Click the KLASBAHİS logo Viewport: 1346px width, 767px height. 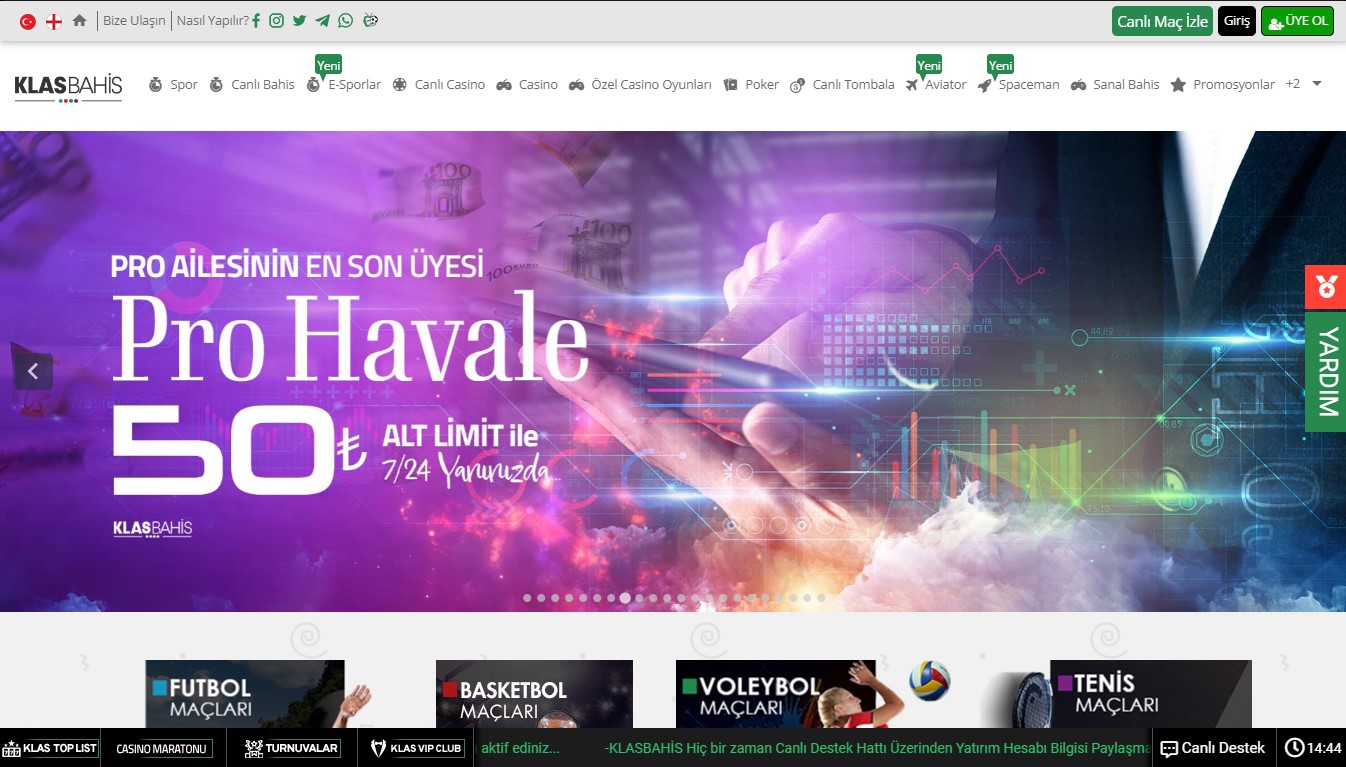68,88
